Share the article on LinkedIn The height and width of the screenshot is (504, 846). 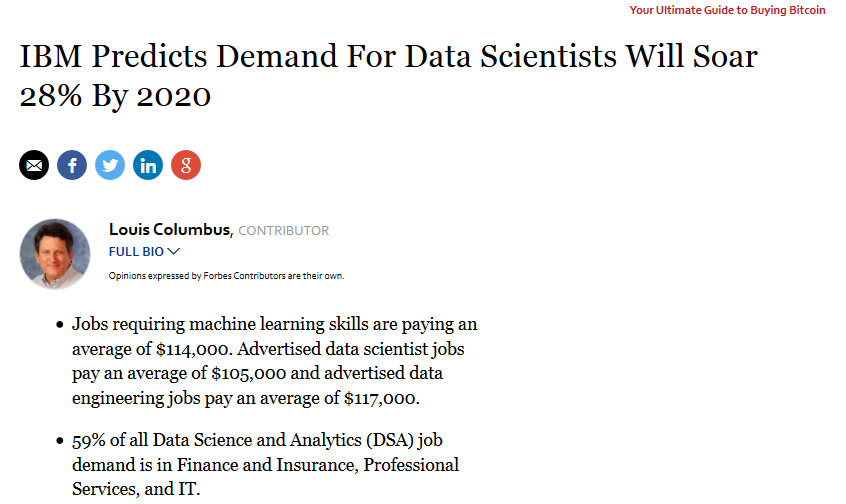(x=148, y=165)
